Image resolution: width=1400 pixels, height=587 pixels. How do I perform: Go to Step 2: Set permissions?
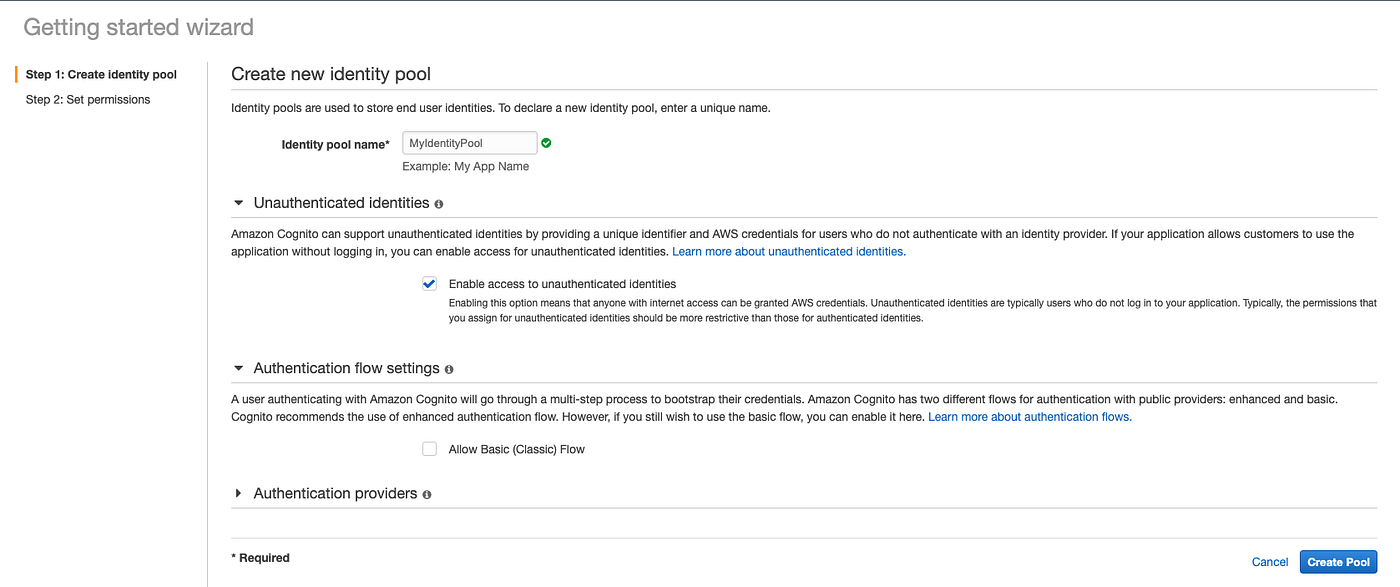(x=88, y=100)
